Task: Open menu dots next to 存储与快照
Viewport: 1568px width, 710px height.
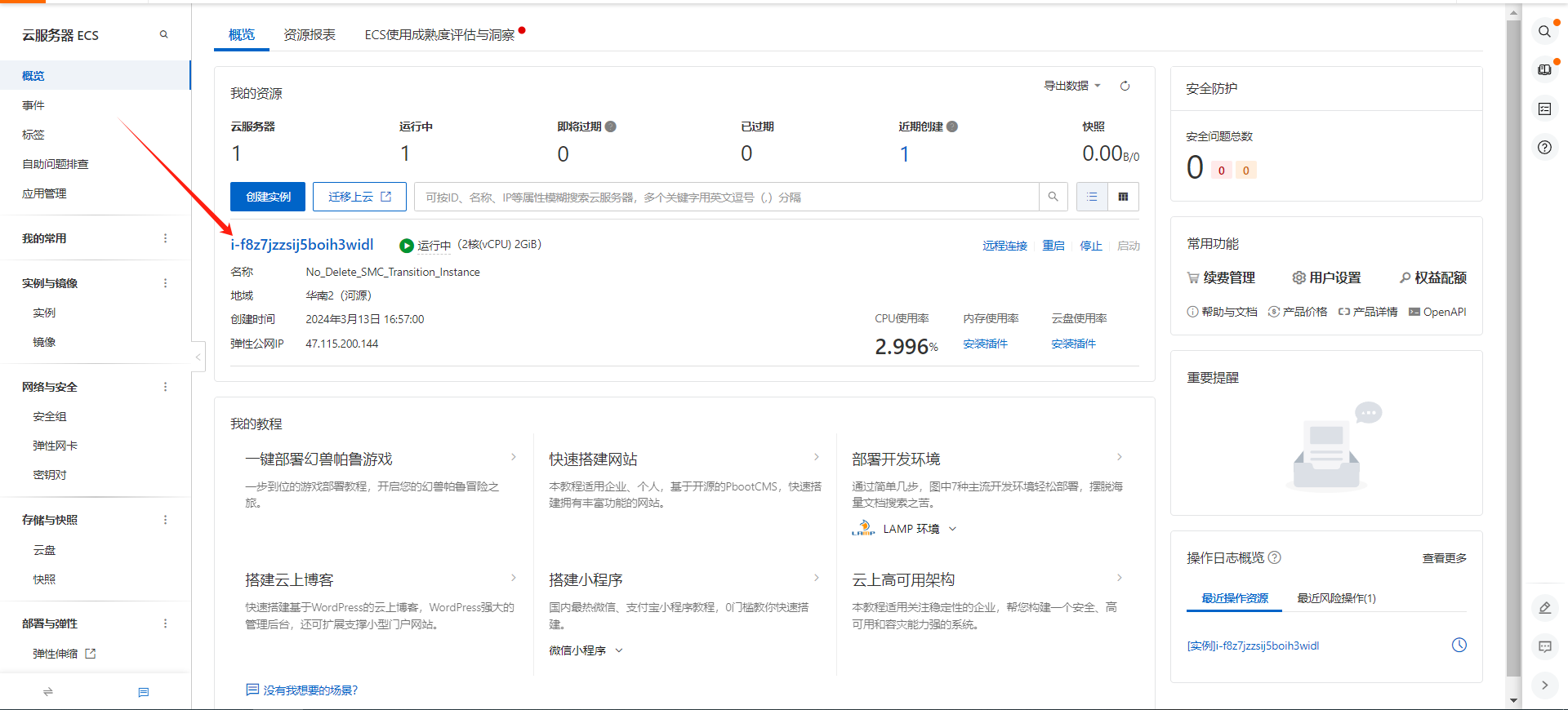Action: pyautogui.click(x=165, y=520)
